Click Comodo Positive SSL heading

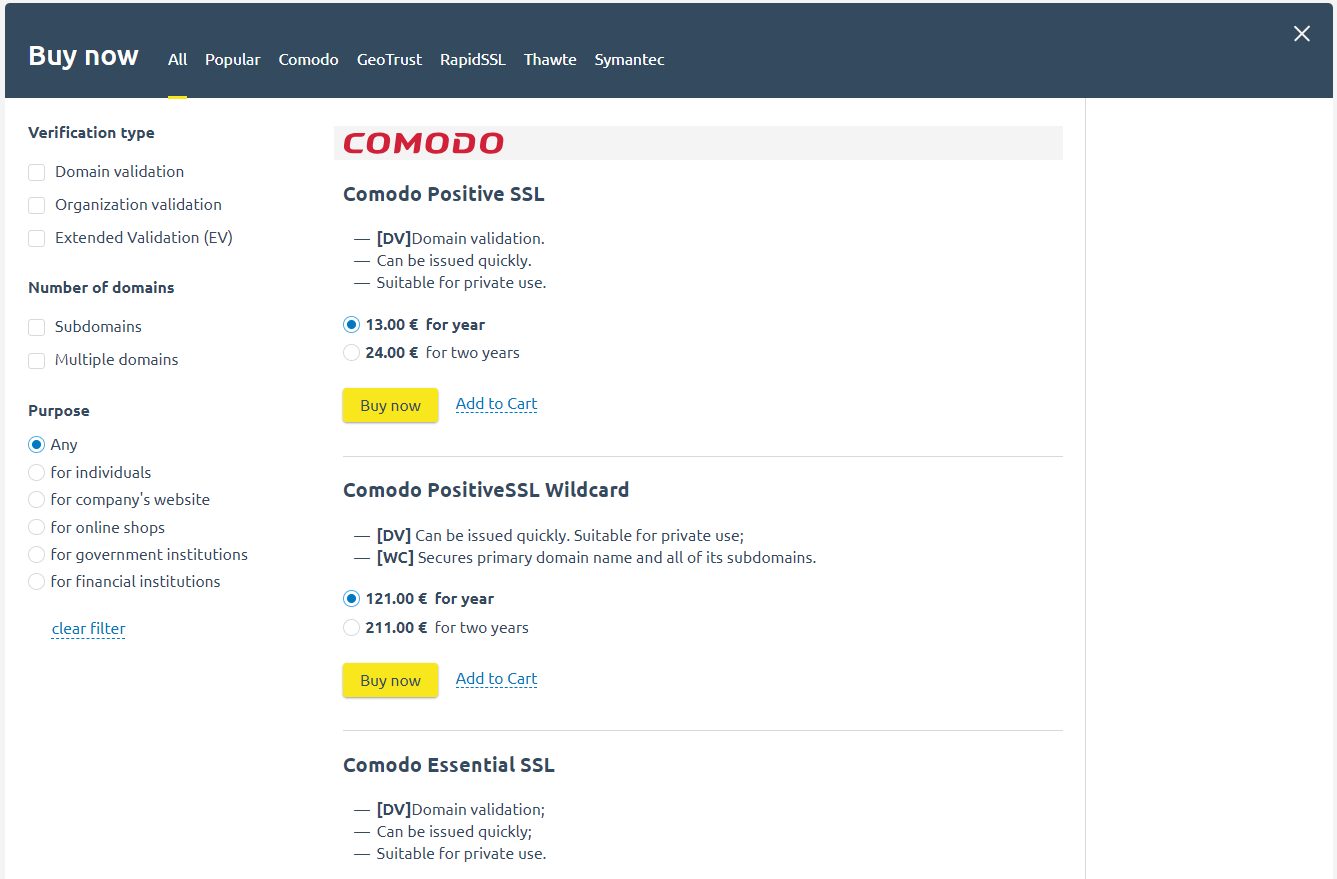(x=444, y=194)
